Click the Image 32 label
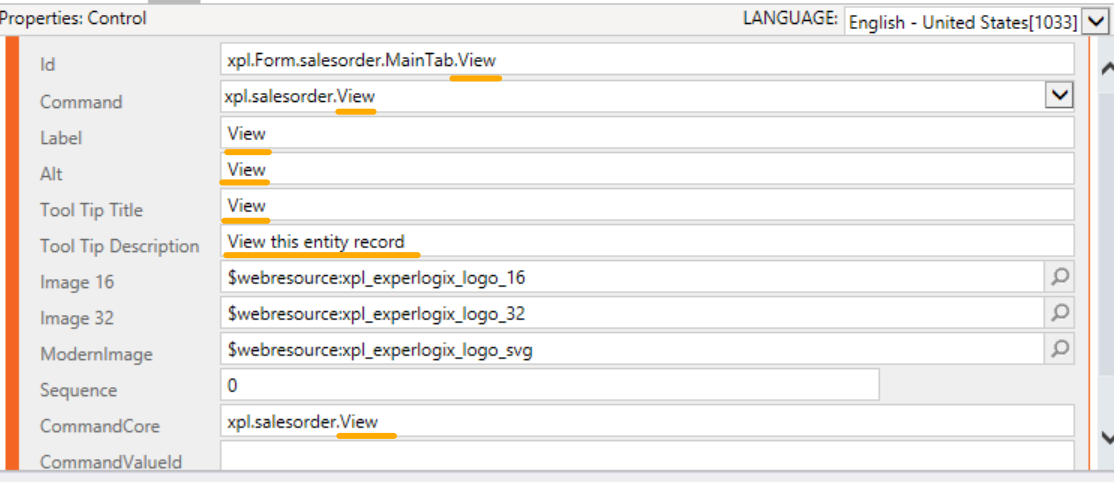This screenshot has height=488, width=1114. coord(77,318)
